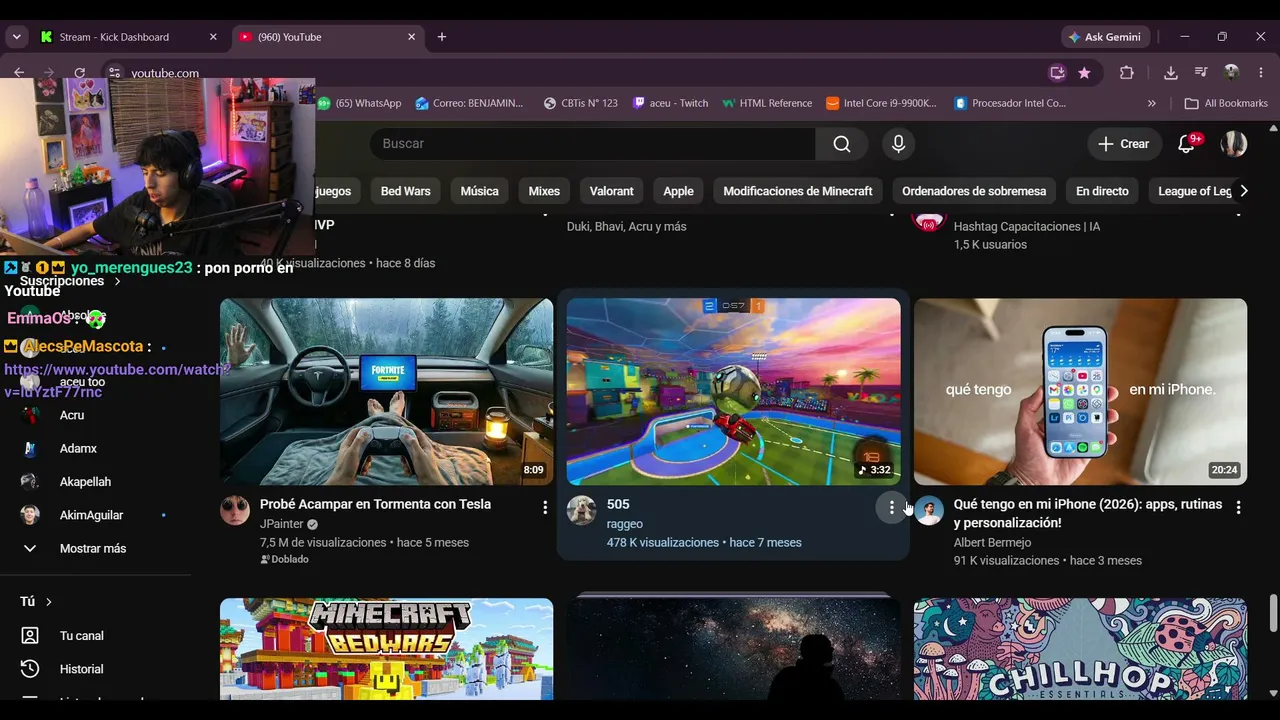Select the Apple filter chip
This screenshot has height=720, width=1280.
pos(678,191)
